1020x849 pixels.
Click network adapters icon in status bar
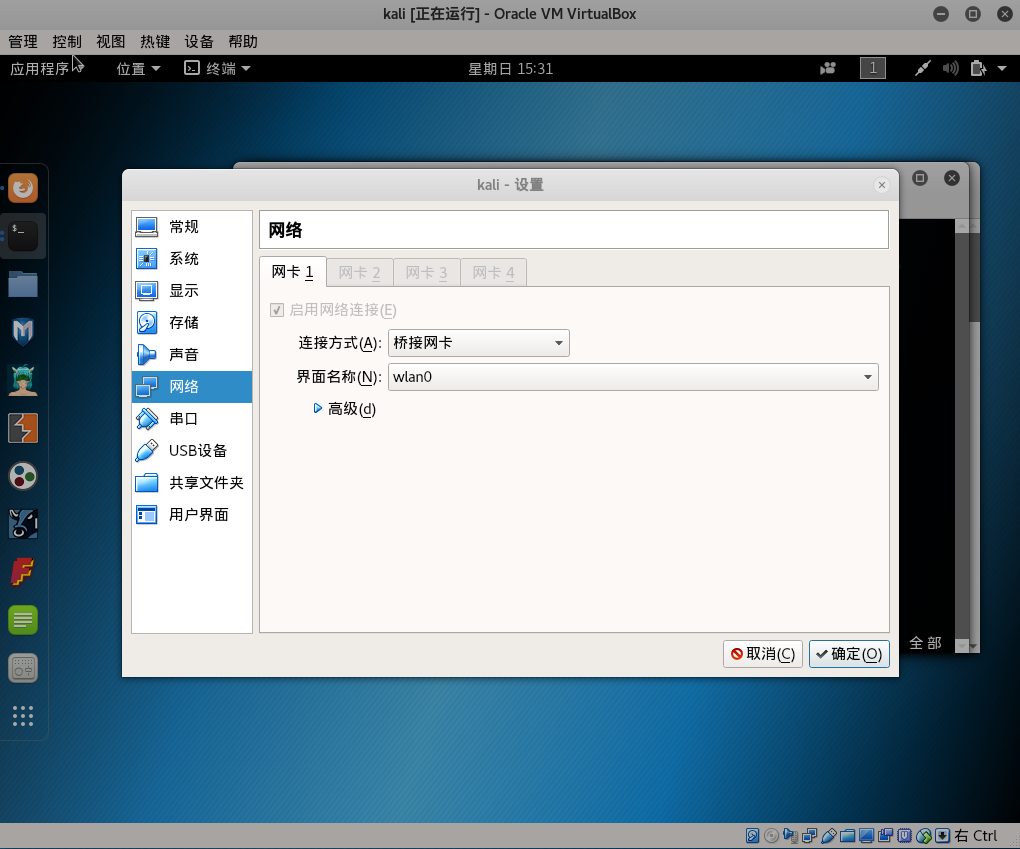pyautogui.click(x=809, y=836)
